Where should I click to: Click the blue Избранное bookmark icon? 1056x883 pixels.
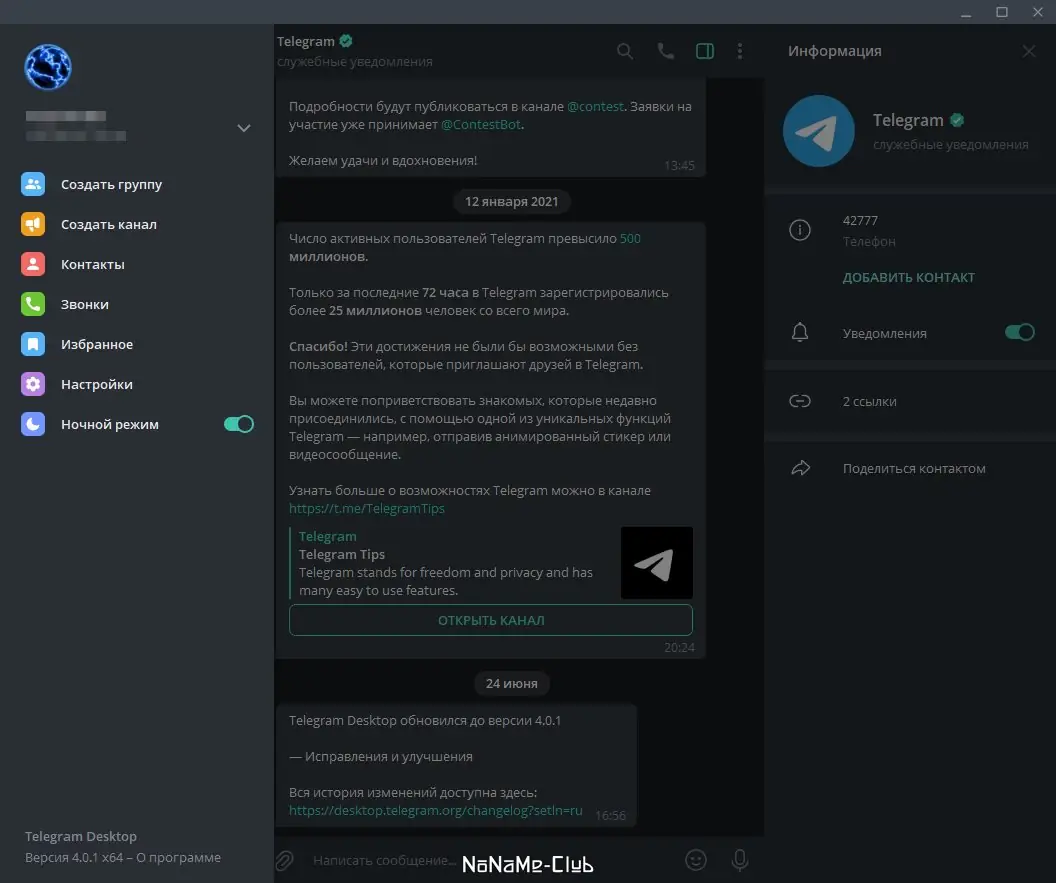coord(33,344)
